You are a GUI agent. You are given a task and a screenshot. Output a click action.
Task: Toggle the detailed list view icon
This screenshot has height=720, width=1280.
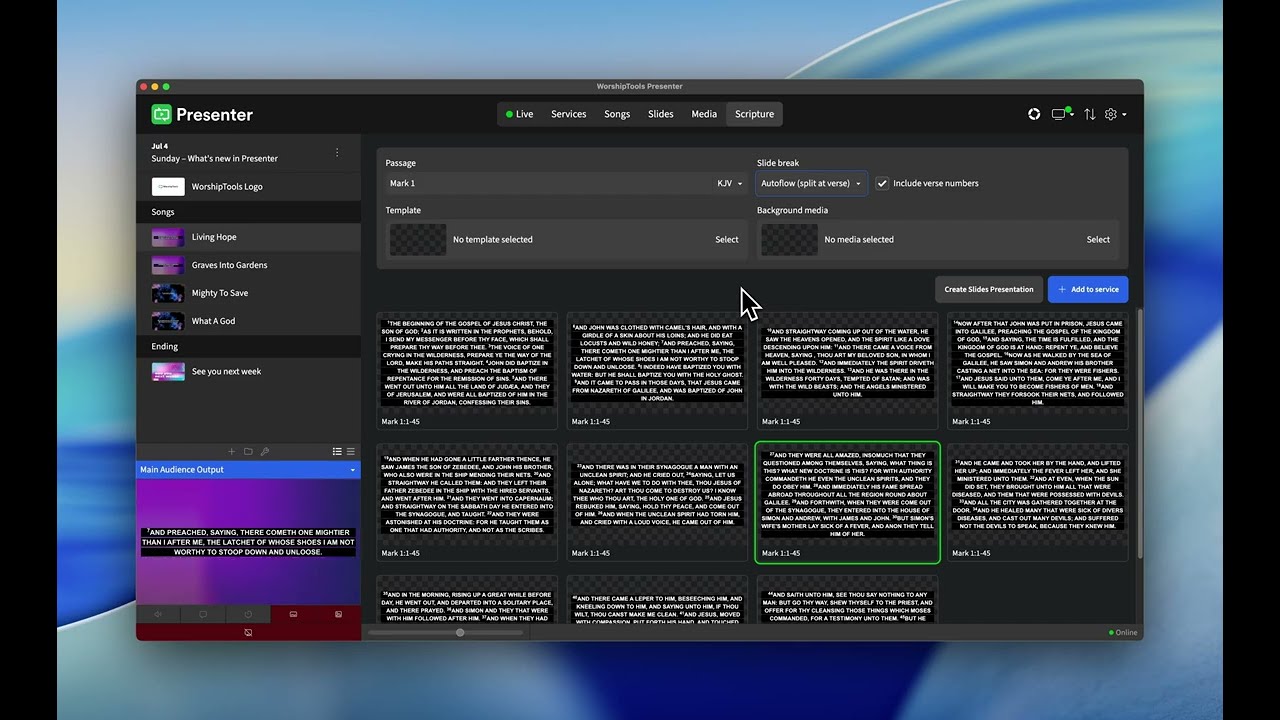337,452
